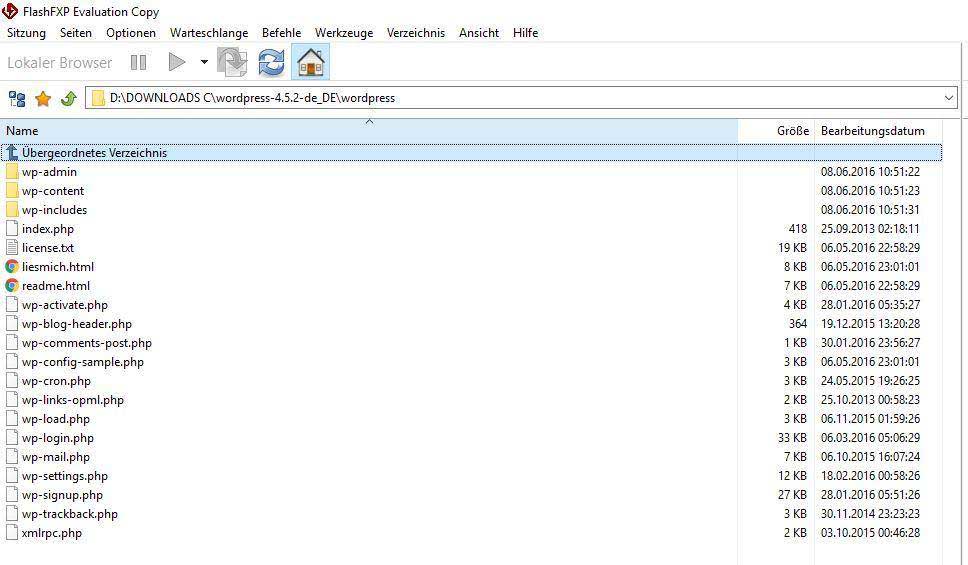Click the transfer files icon
Image resolution: width=968 pixels, height=565 pixels.
tap(233, 62)
